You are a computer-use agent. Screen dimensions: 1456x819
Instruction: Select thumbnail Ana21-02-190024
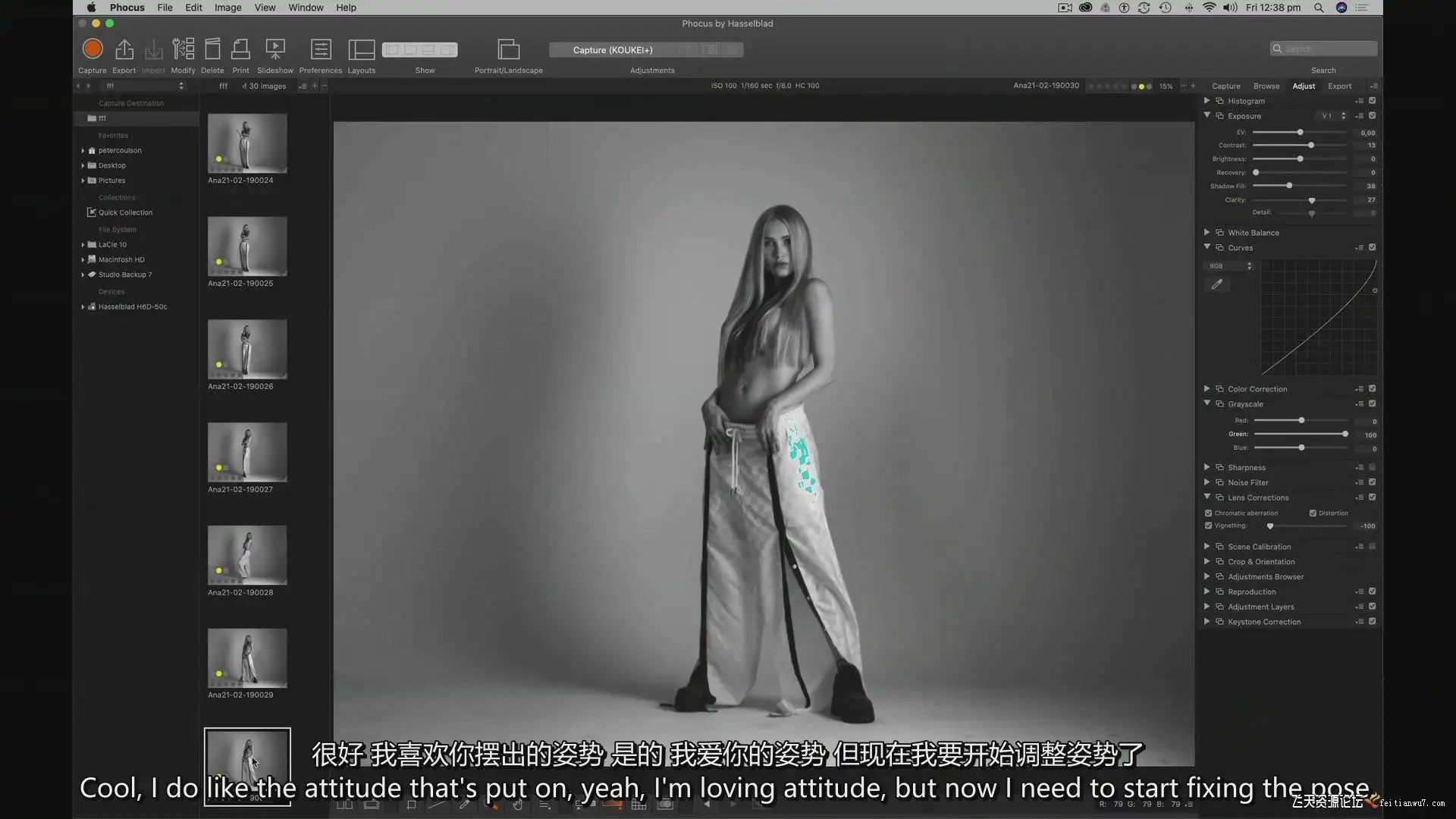[247, 143]
